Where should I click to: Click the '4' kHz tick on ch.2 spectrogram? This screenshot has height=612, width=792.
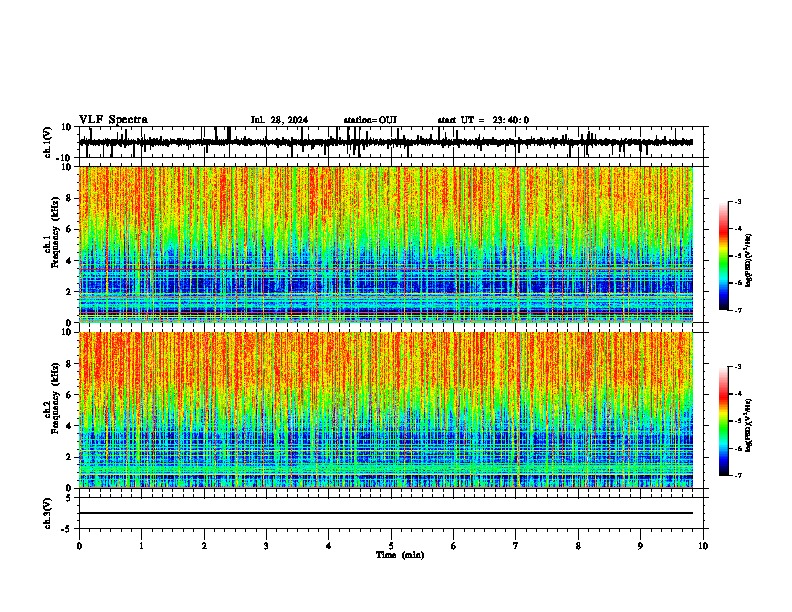point(69,426)
